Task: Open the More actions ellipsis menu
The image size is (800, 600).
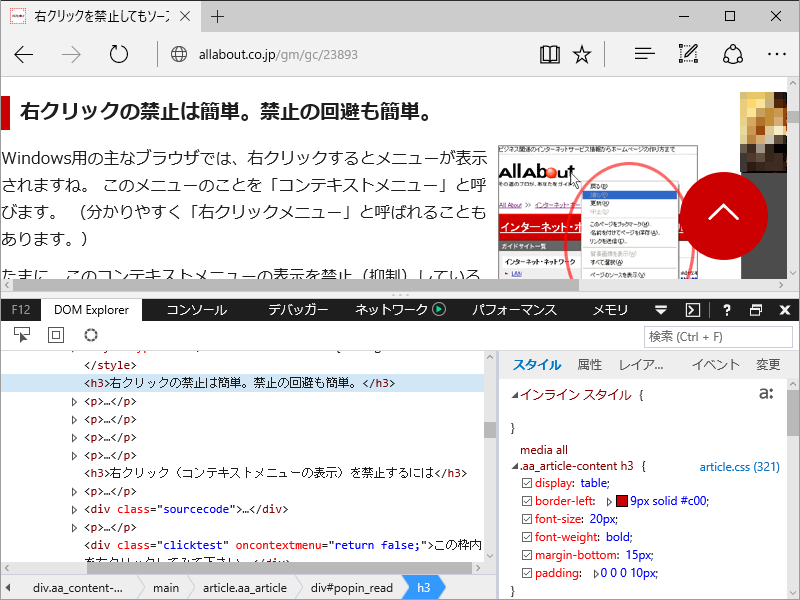Action: tap(777, 54)
